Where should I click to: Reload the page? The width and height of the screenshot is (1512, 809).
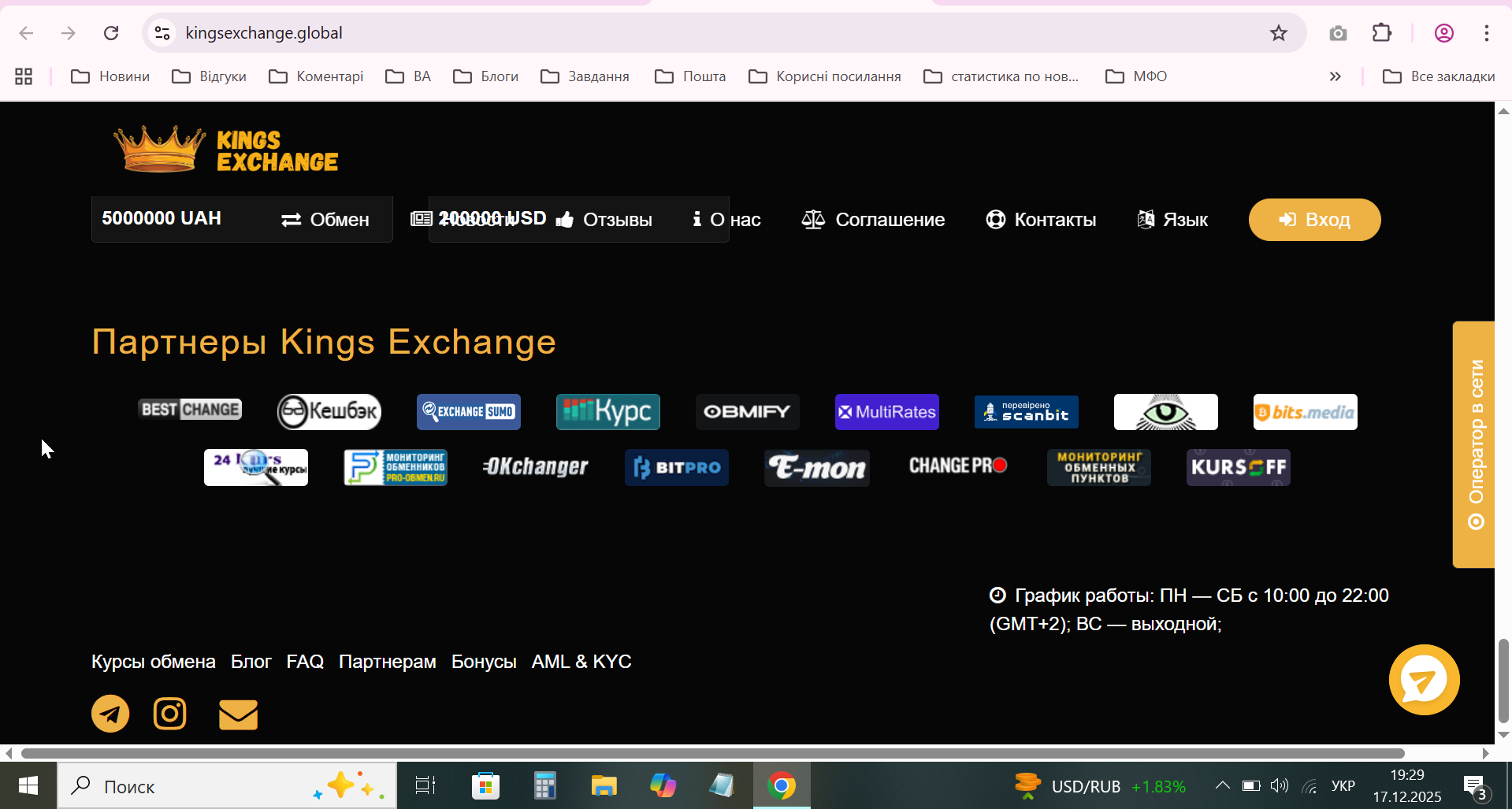(111, 33)
